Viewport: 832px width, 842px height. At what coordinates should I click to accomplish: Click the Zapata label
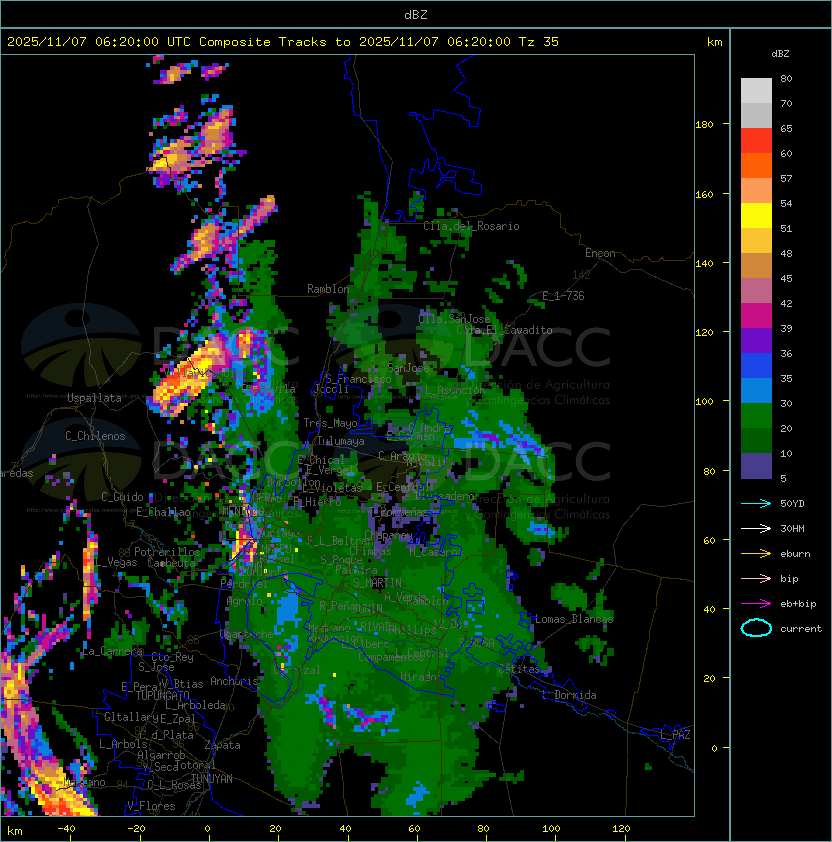coord(222,745)
